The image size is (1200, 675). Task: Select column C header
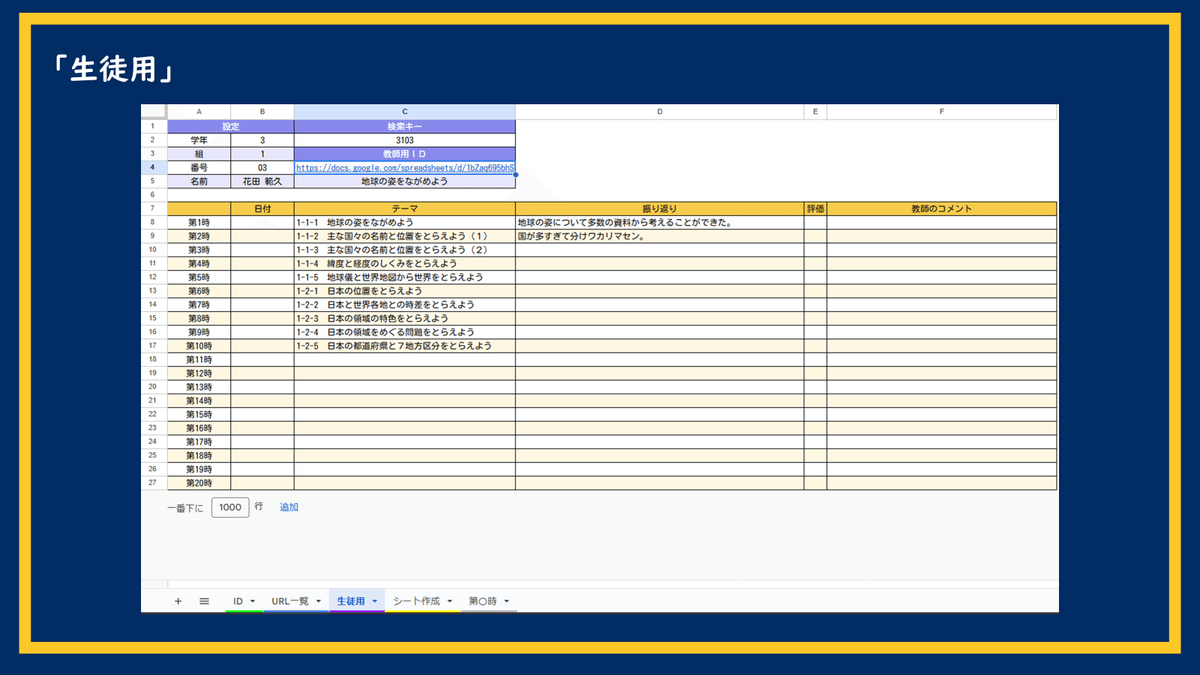405,112
